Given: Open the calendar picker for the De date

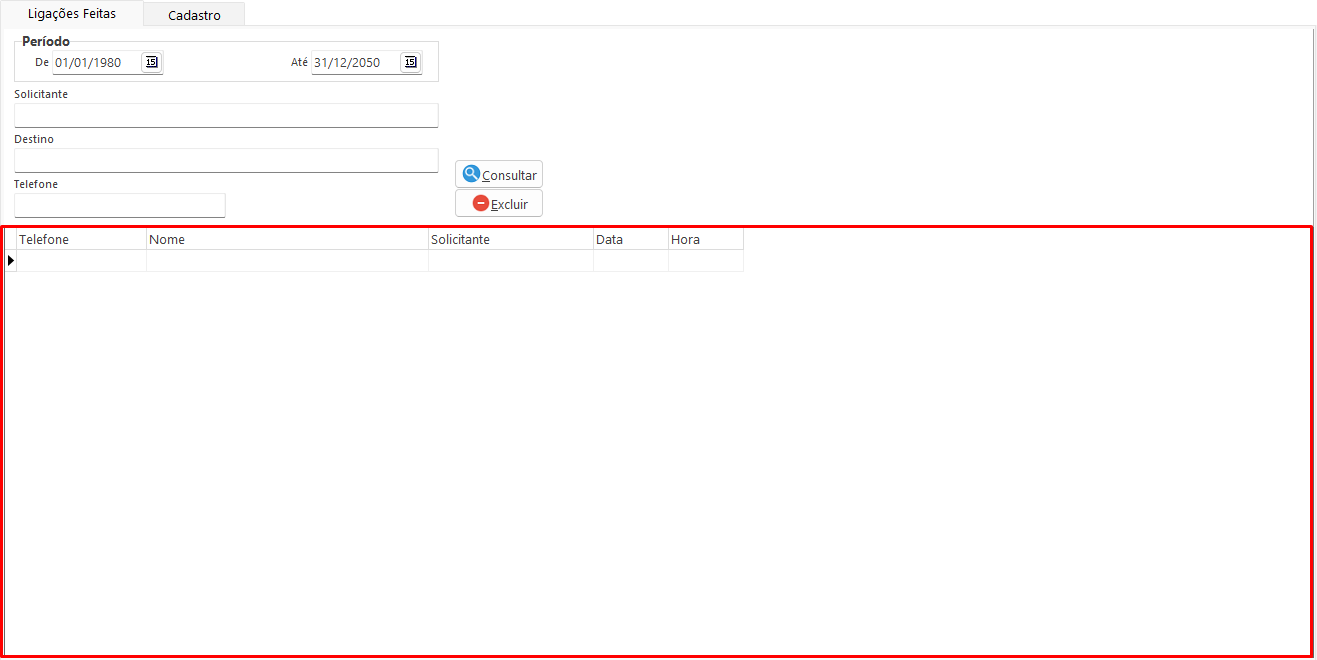Looking at the screenshot, I should tap(151, 62).
